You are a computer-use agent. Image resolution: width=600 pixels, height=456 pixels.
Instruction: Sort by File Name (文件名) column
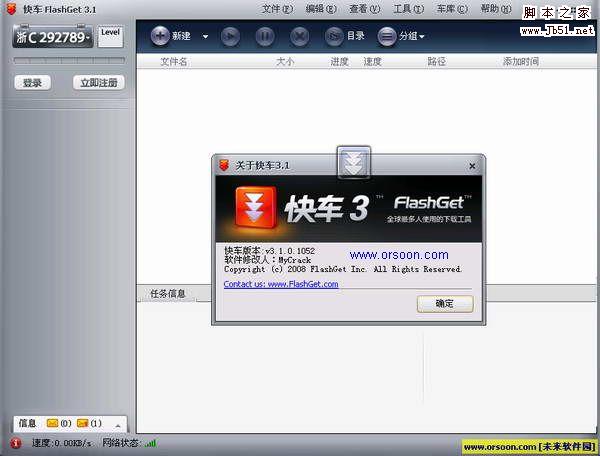(173, 61)
